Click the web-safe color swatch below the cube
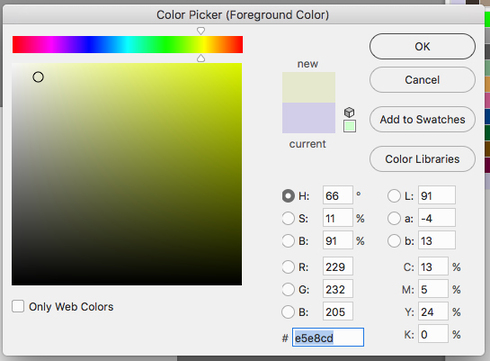The image size is (490, 361). click(349, 126)
